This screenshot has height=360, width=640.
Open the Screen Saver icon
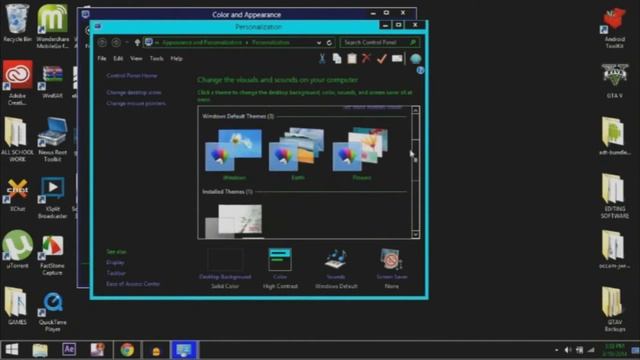pos(391,259)
